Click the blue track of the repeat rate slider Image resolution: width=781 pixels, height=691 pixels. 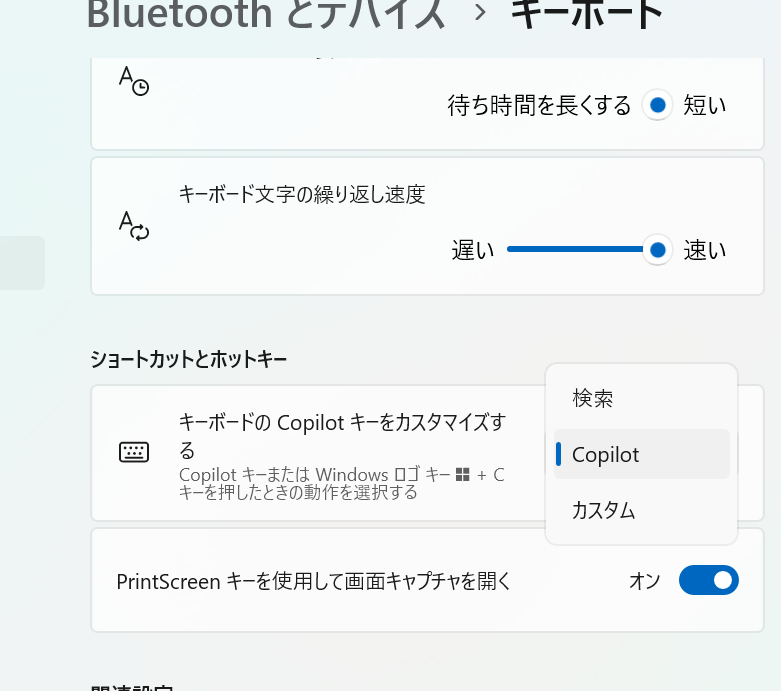click(575, 250)
